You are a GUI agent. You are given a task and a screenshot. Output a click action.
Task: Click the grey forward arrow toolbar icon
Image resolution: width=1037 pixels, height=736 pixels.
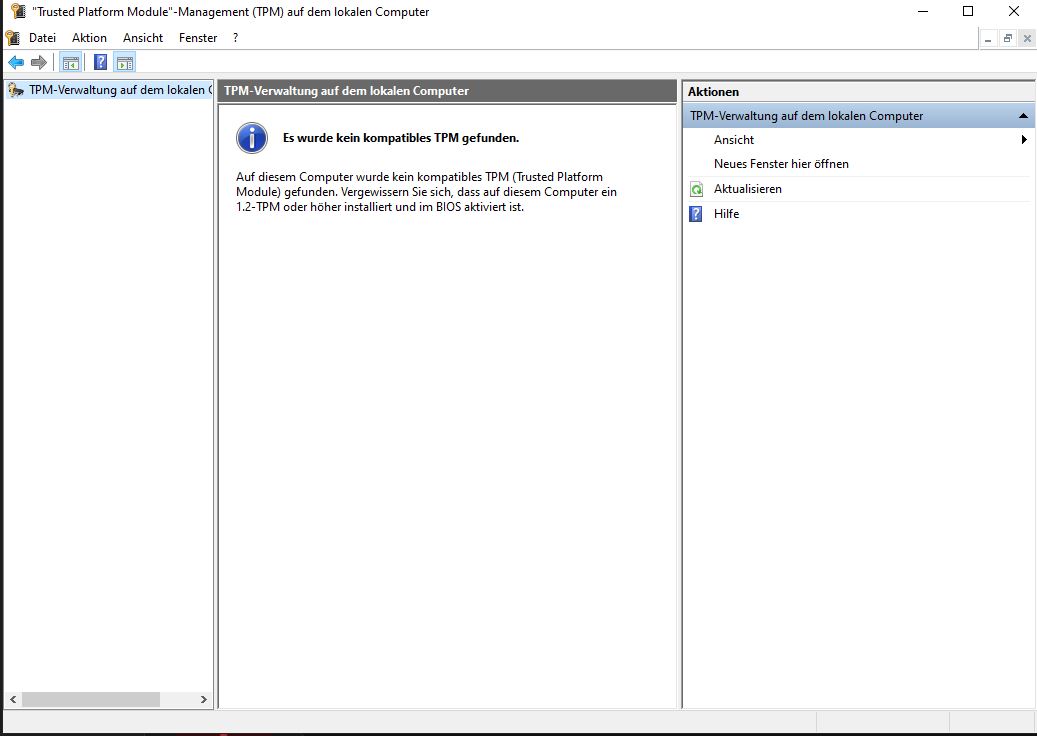(39, 63)
